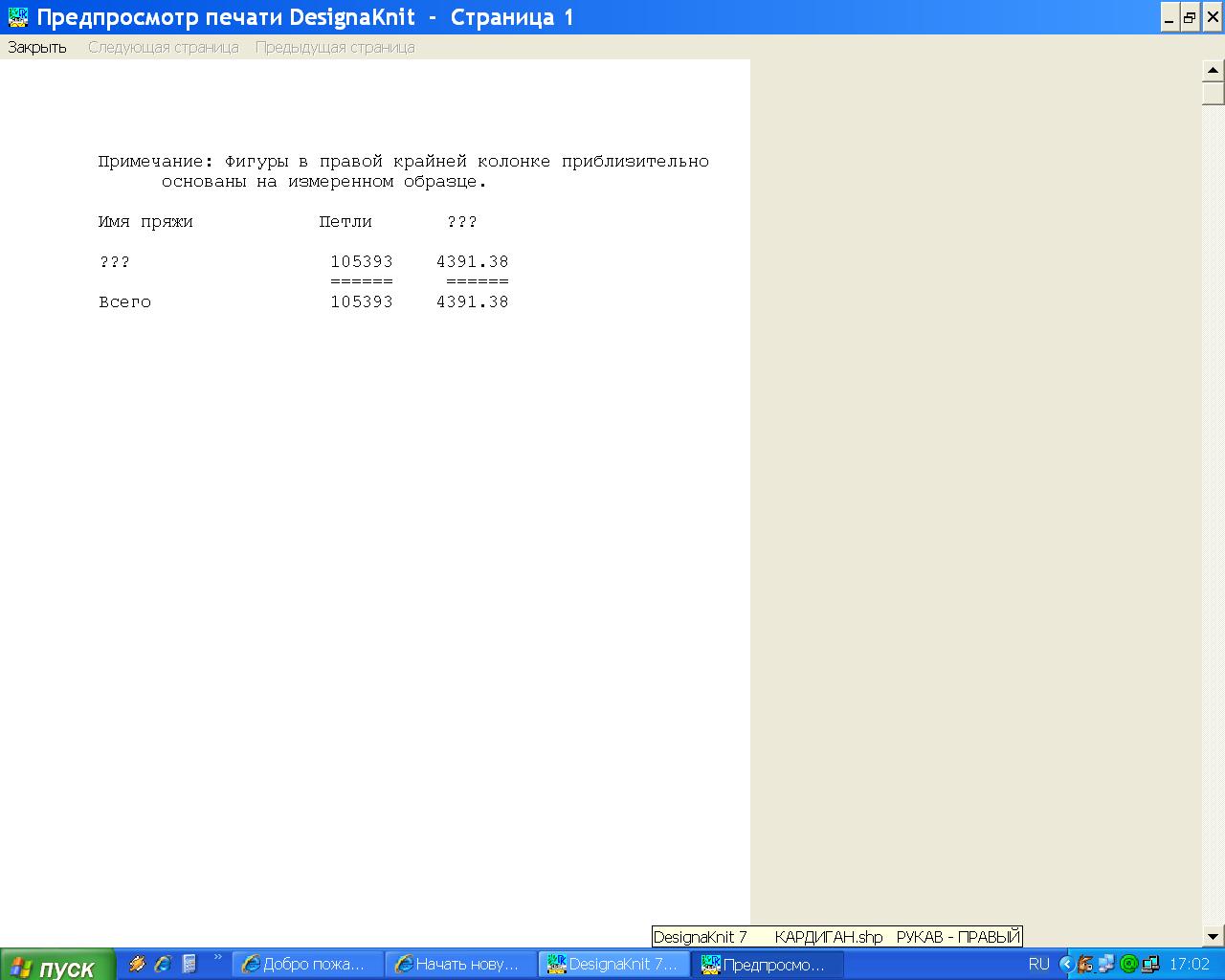Click the scrollbar down arrow
This screenshot has height=980, width=1225.
1213,936
